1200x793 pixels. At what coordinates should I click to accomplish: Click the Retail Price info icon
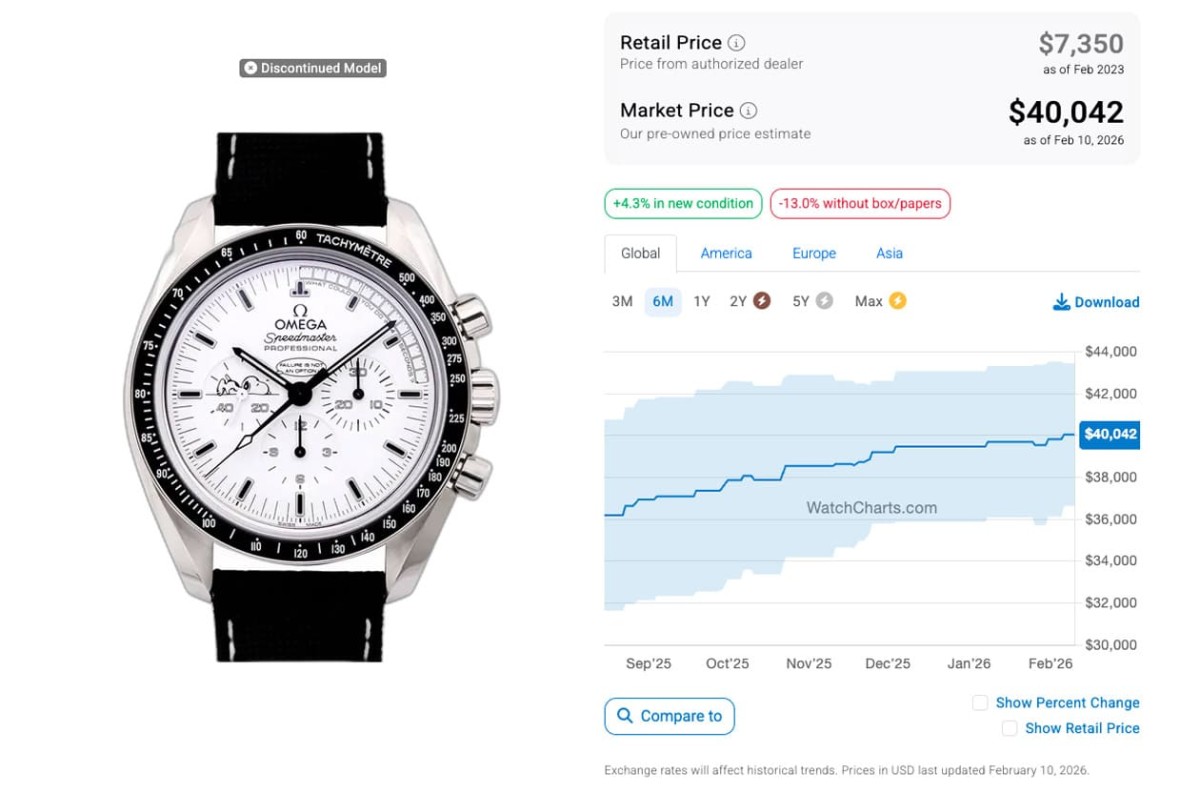tap(736, 43)
